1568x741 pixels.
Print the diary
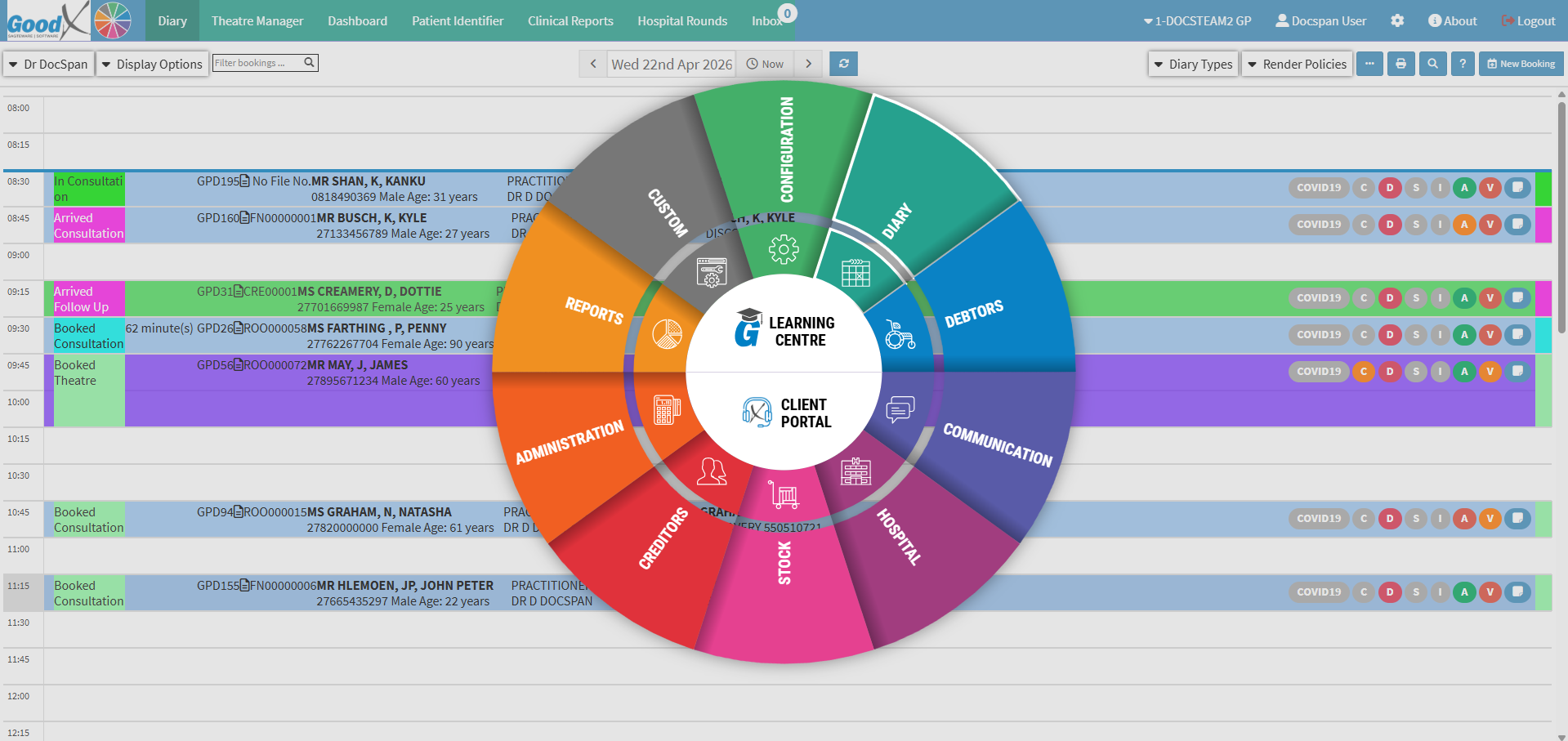tap(1400, 64)
